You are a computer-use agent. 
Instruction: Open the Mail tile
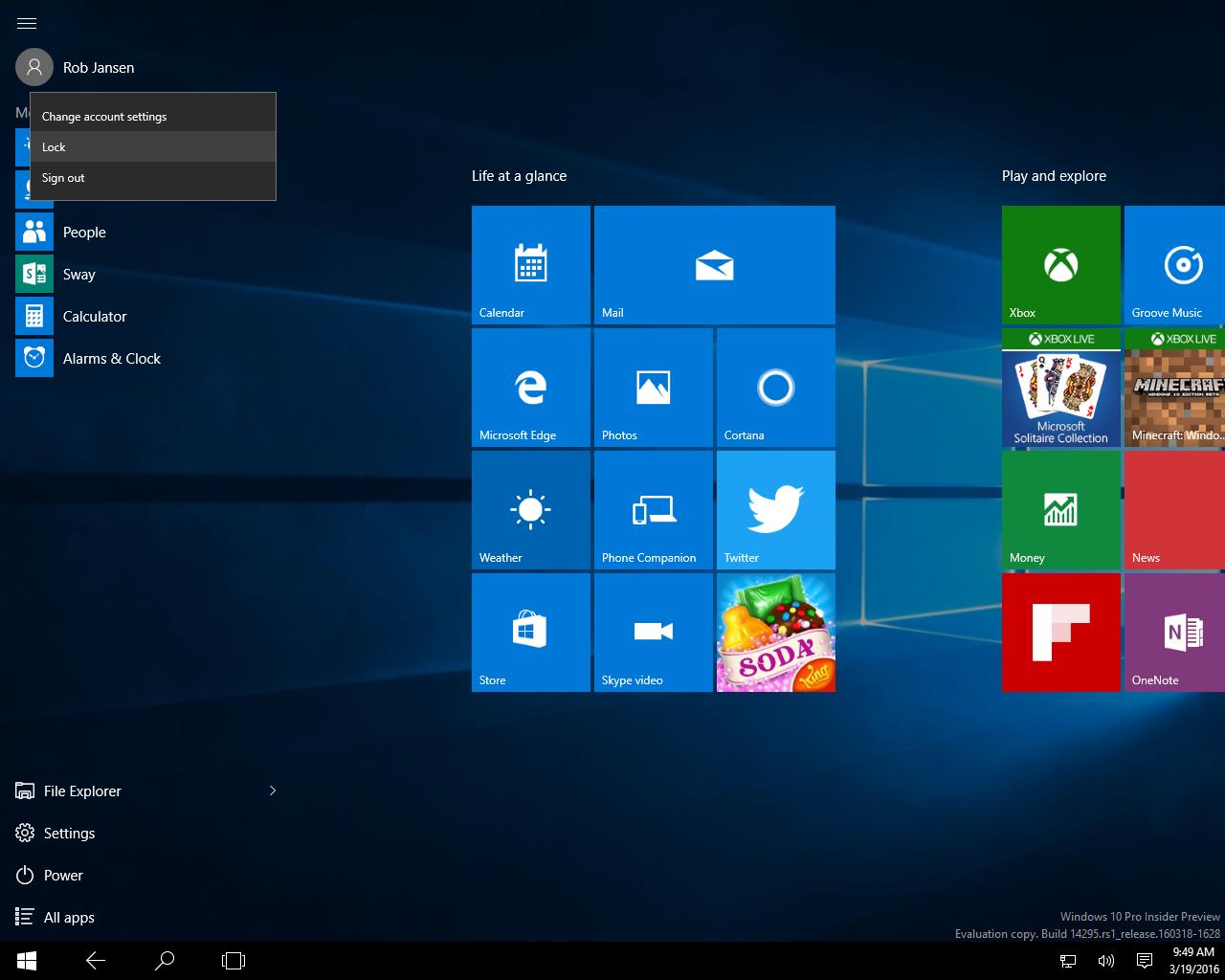click(715, 265)
